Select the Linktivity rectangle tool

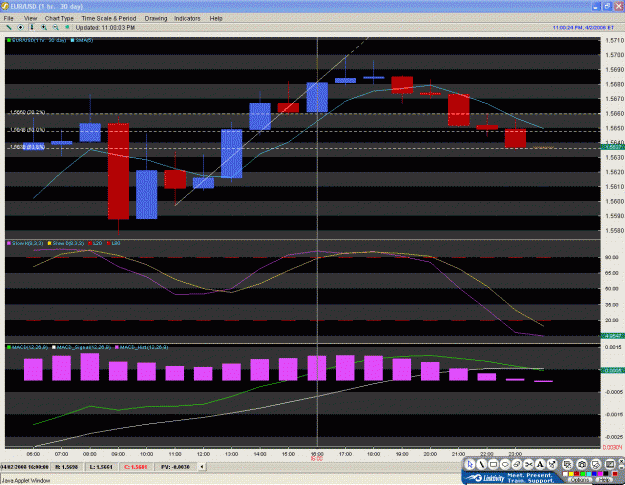(x=493, y=464)
